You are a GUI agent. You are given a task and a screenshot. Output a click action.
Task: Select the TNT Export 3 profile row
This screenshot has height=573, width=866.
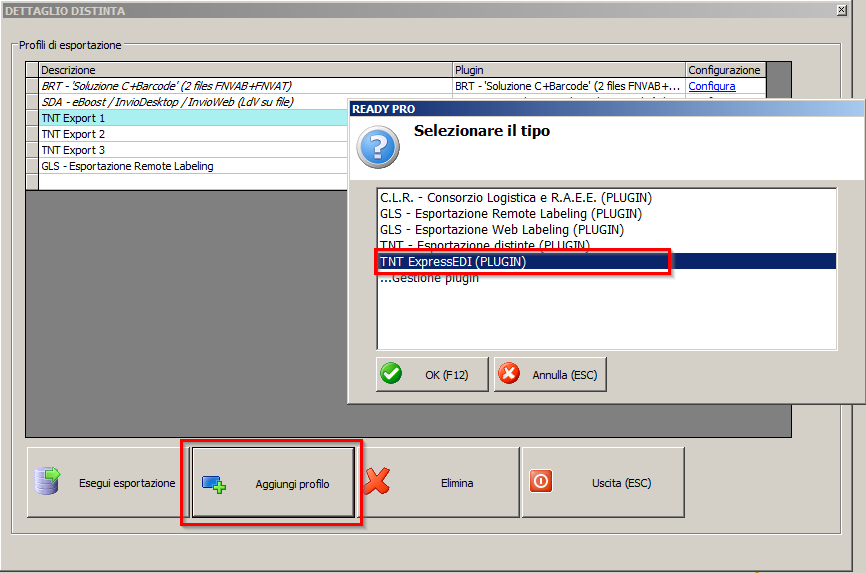tap(193, 150)
